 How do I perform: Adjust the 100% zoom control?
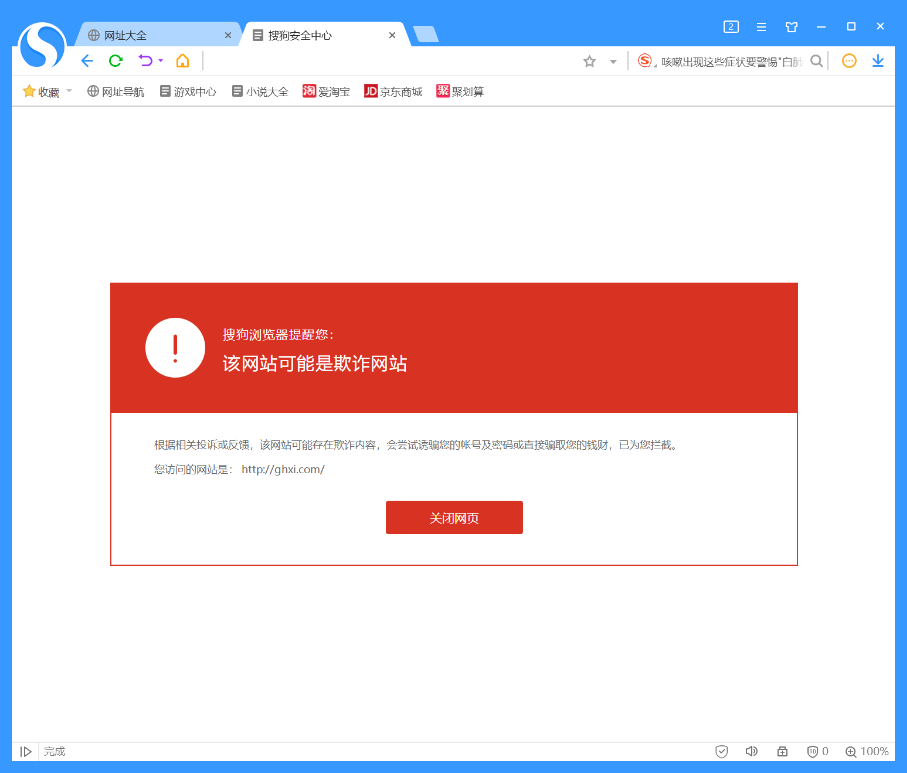[x=866, y=751]
